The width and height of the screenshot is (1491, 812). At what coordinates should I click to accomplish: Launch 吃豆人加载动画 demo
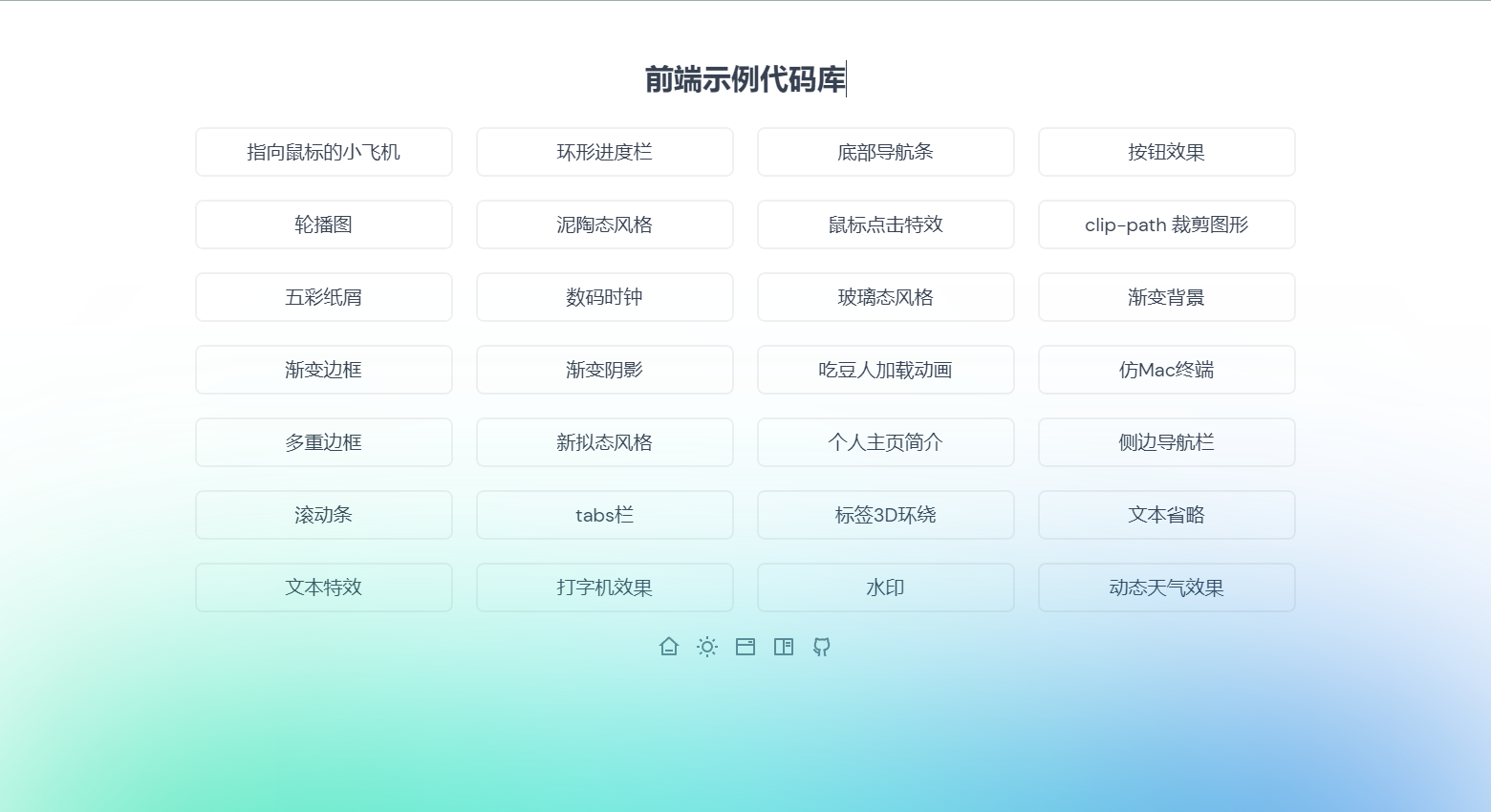coord(886,370)
